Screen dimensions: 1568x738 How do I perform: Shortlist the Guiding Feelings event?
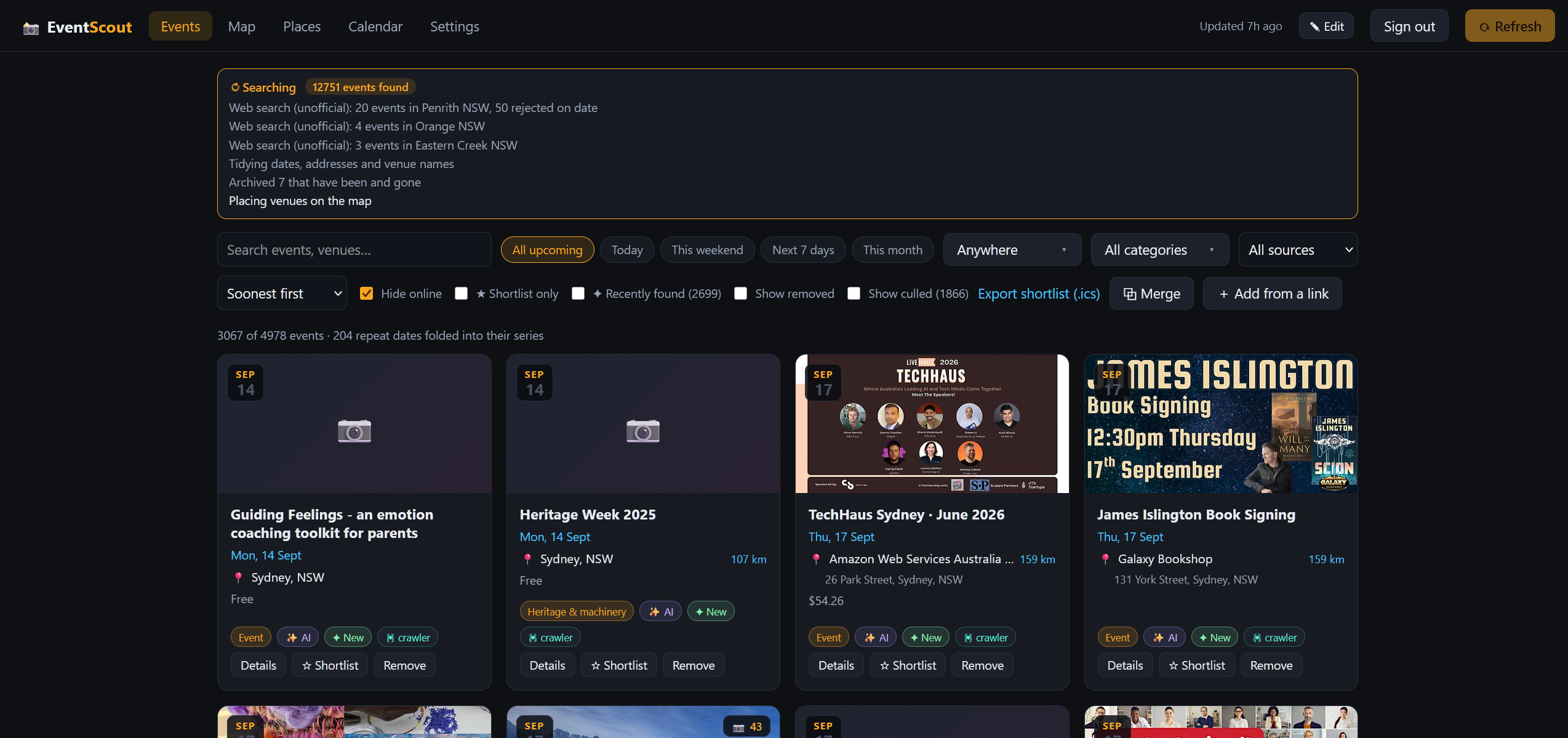(330, 665)
